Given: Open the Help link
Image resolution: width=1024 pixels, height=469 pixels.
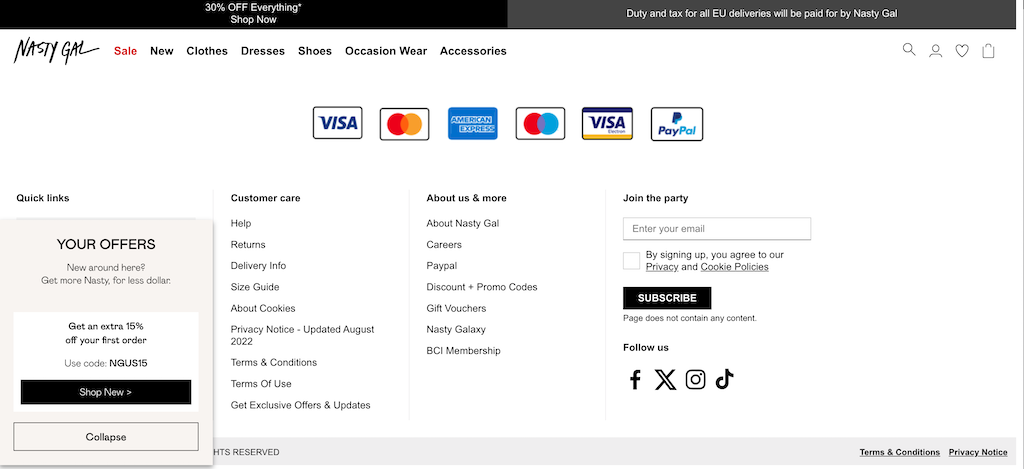Looking at the screenshot, I should pos(241,223).
